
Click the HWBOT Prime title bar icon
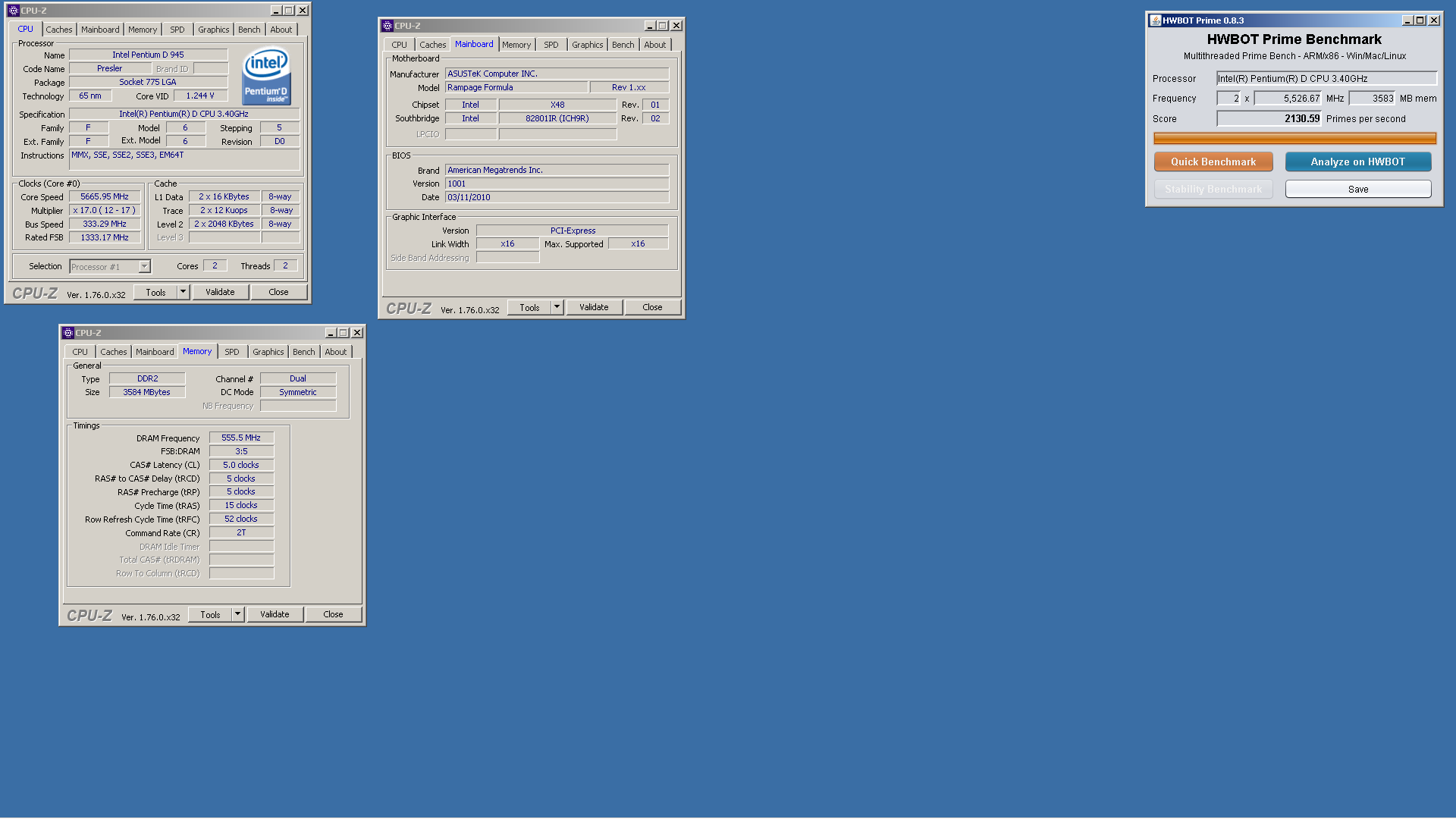pyautogui.click(x=1155, y=20)
